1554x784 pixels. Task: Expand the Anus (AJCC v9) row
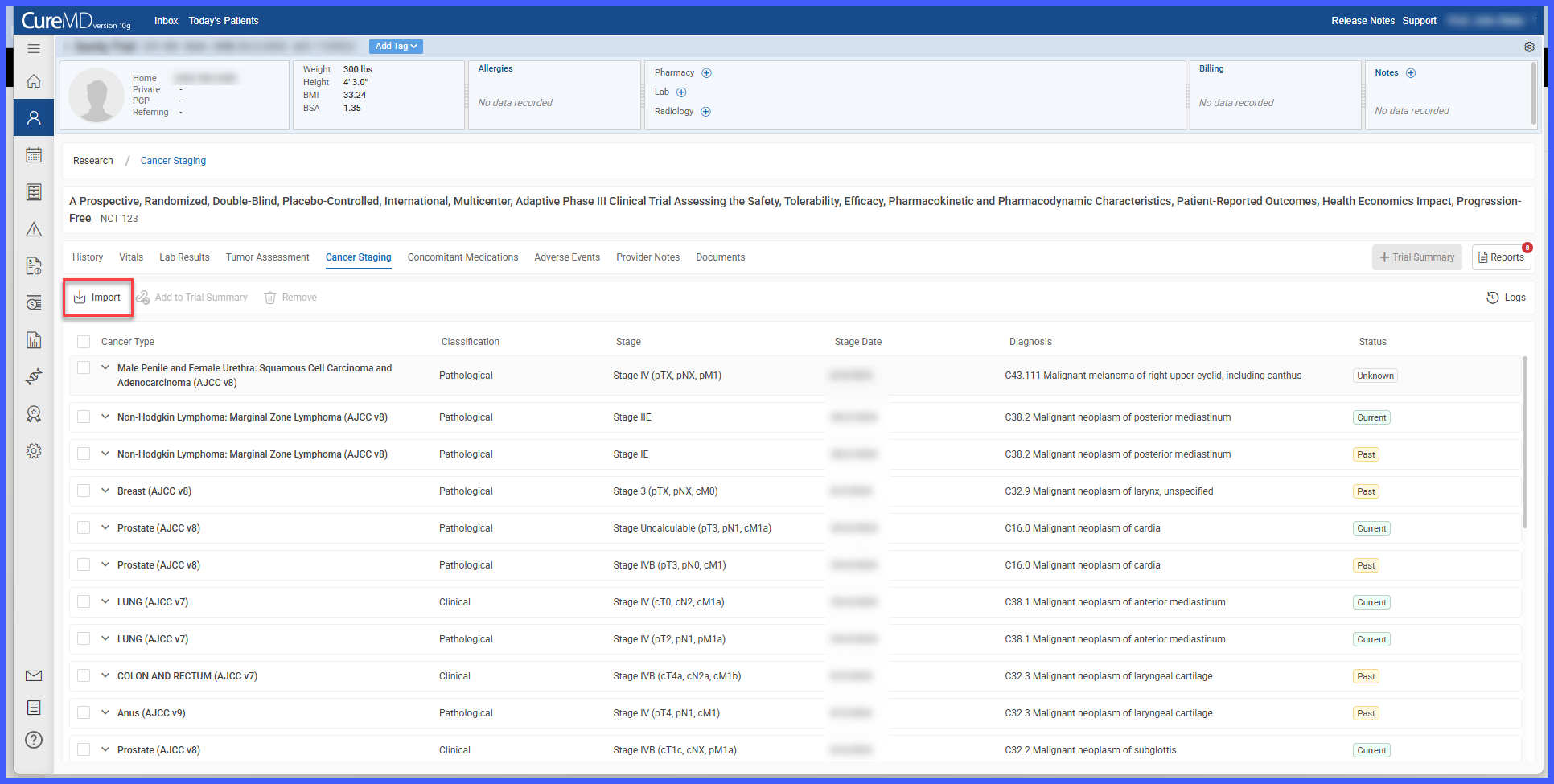click(105, 712)
